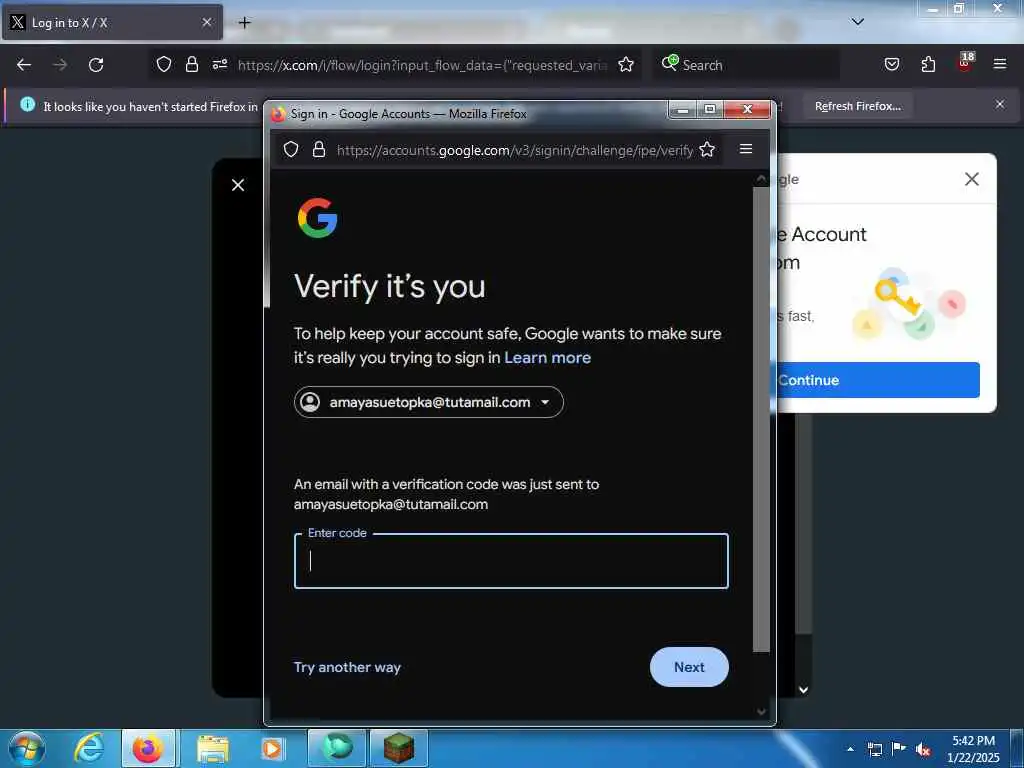Open Minecraft grass block taskbar icon
The width and height of the screenshot is (1024, 768).
coord(398,748)
